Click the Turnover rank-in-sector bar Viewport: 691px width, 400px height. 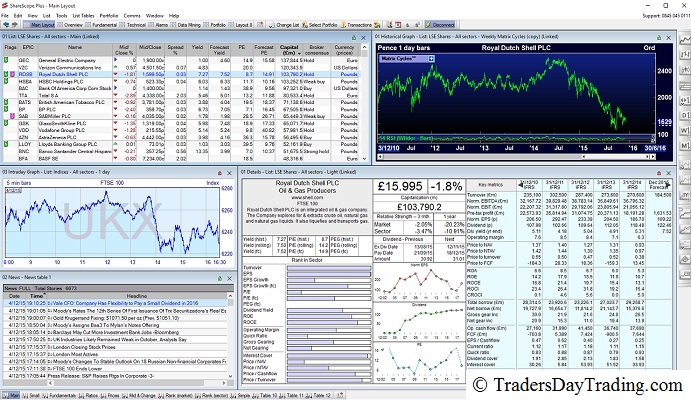329,268
